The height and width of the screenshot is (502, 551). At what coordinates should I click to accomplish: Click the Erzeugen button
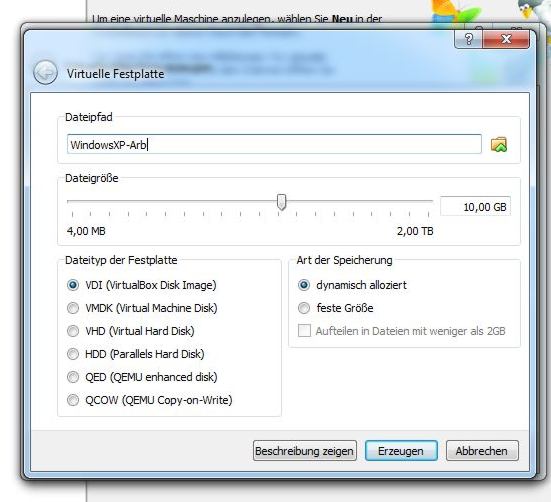pos(401,451)
